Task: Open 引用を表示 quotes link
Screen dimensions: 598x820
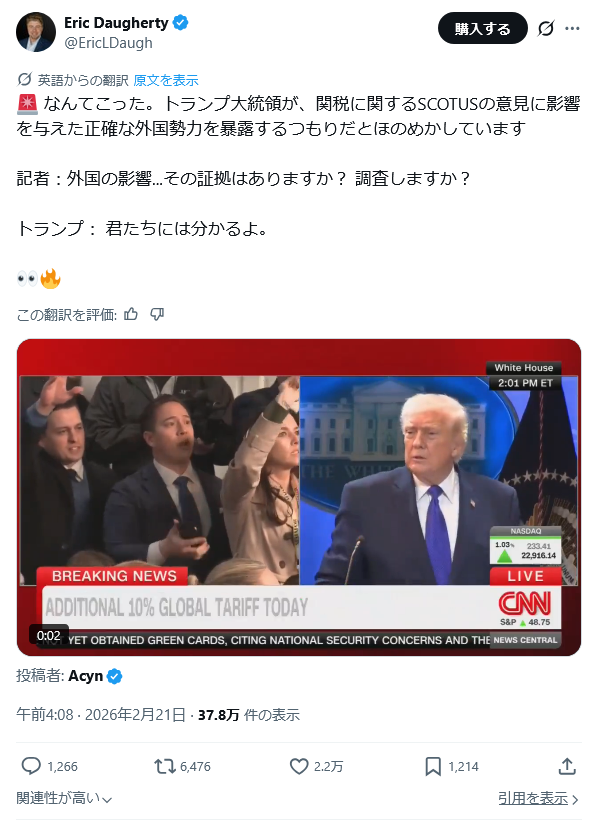Action: tap(538, 798)
